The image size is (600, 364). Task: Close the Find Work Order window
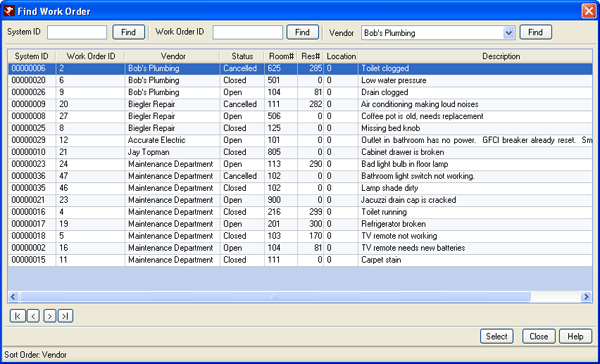point(589,11)
